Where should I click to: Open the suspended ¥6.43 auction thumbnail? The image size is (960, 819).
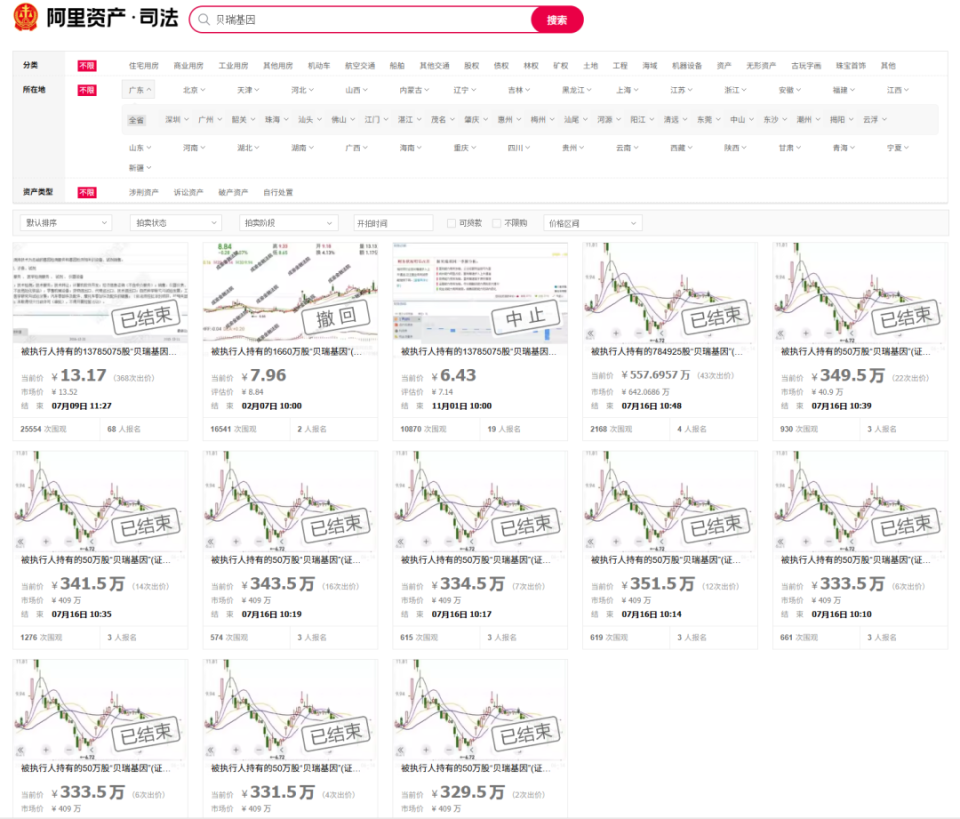coord(480,293)
